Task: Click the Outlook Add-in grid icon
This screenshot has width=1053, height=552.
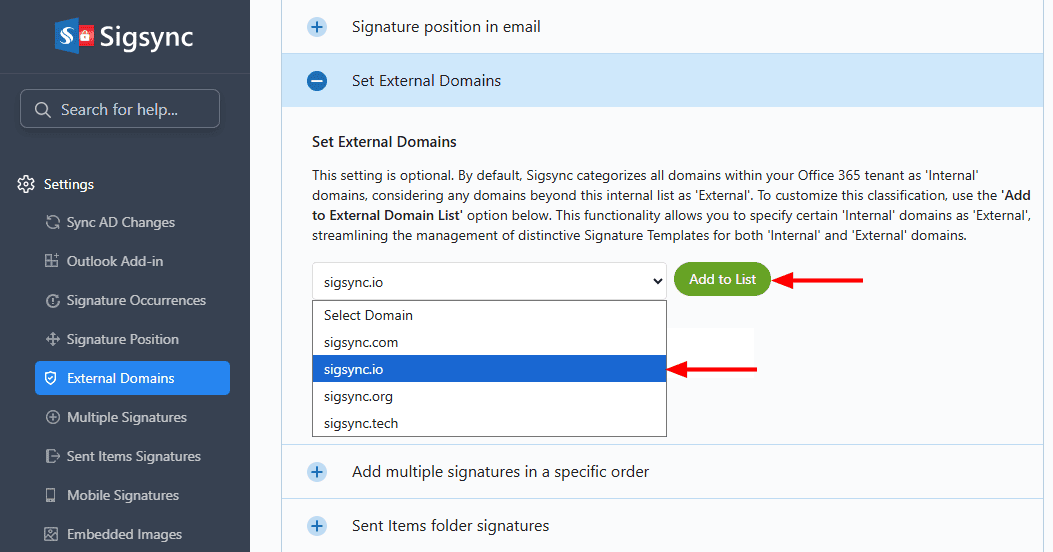Action: 53,261
